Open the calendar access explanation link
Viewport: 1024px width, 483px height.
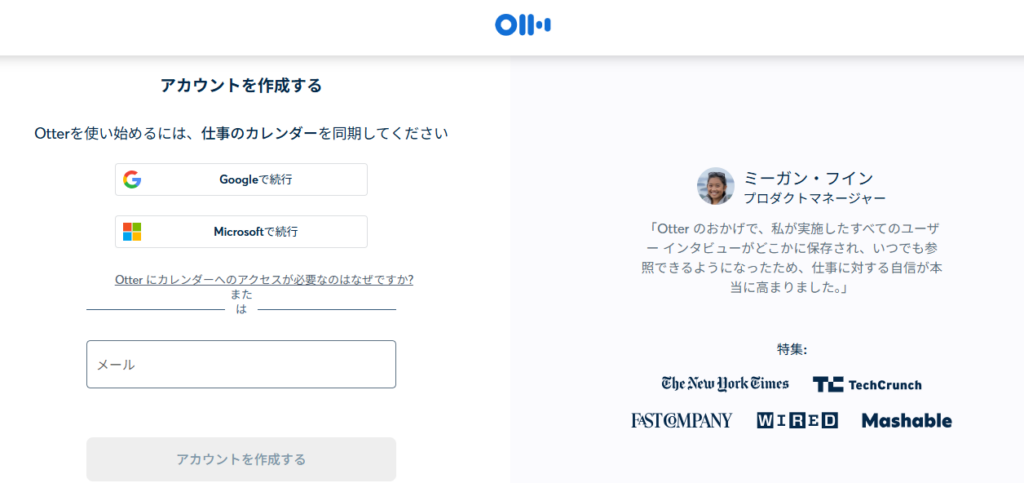point(264,280)
